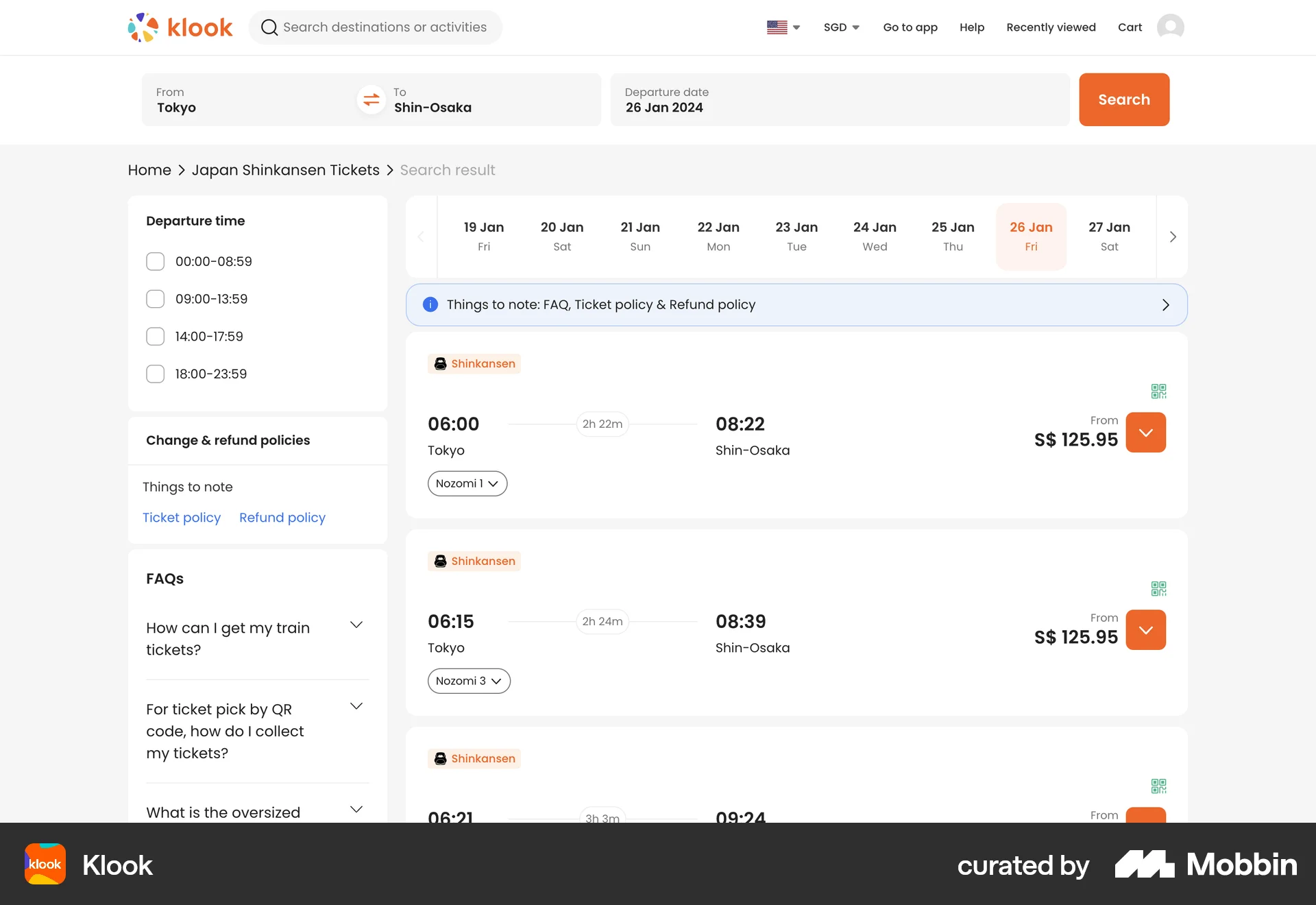Open the Cart
1316x905 pixels.
click(x=1130, y=27)
